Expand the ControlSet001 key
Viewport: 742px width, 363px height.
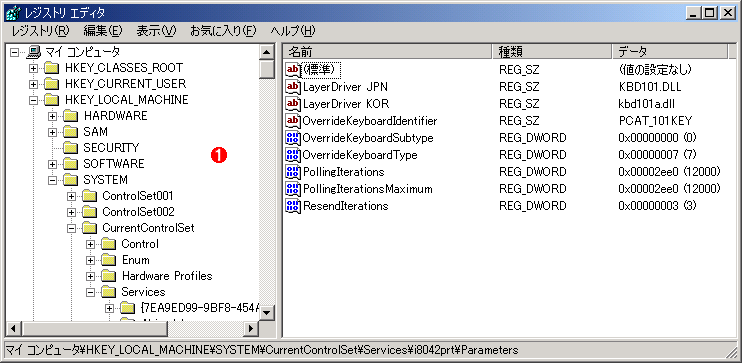pyautogui.click(x=71, y=196)
